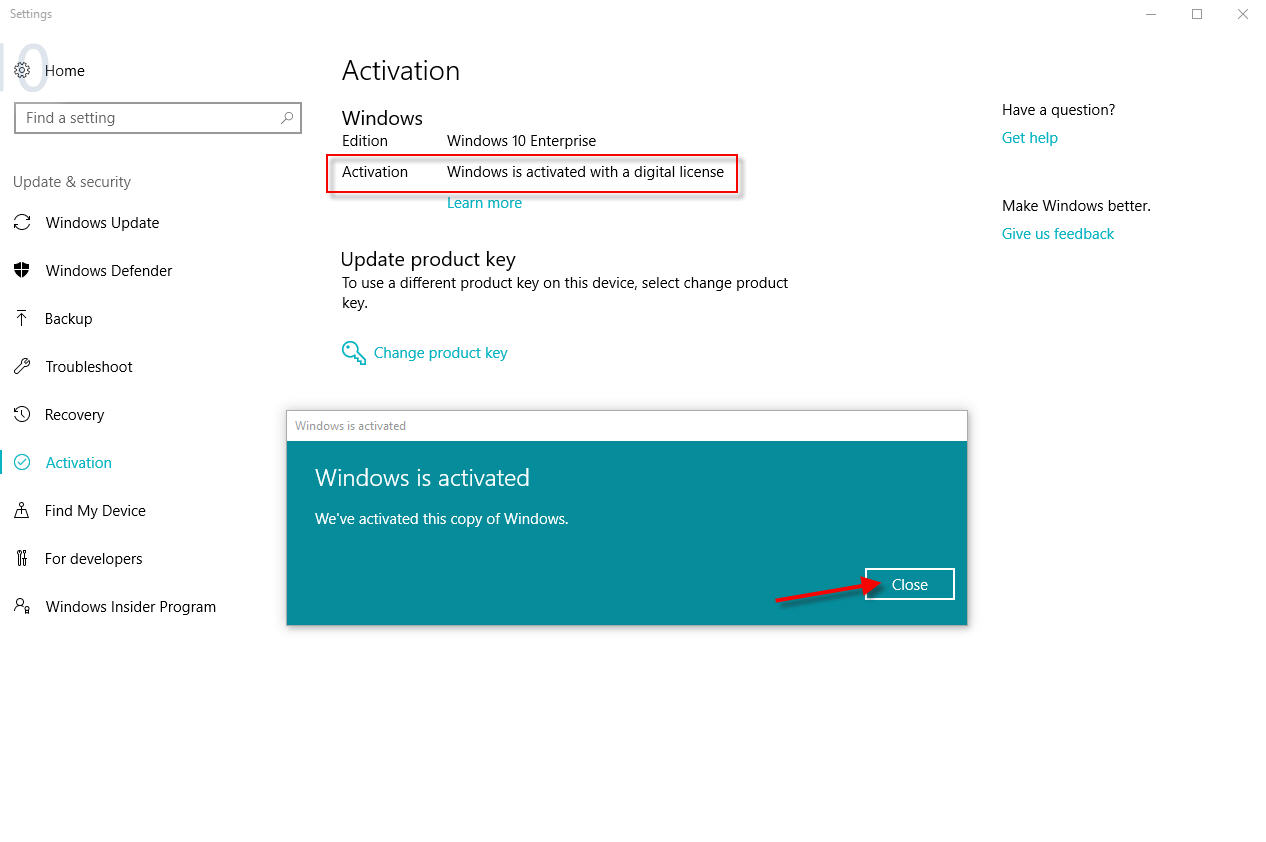Click the Give us feedback link
The image size is (1266, 842).
pos(1057,234)
